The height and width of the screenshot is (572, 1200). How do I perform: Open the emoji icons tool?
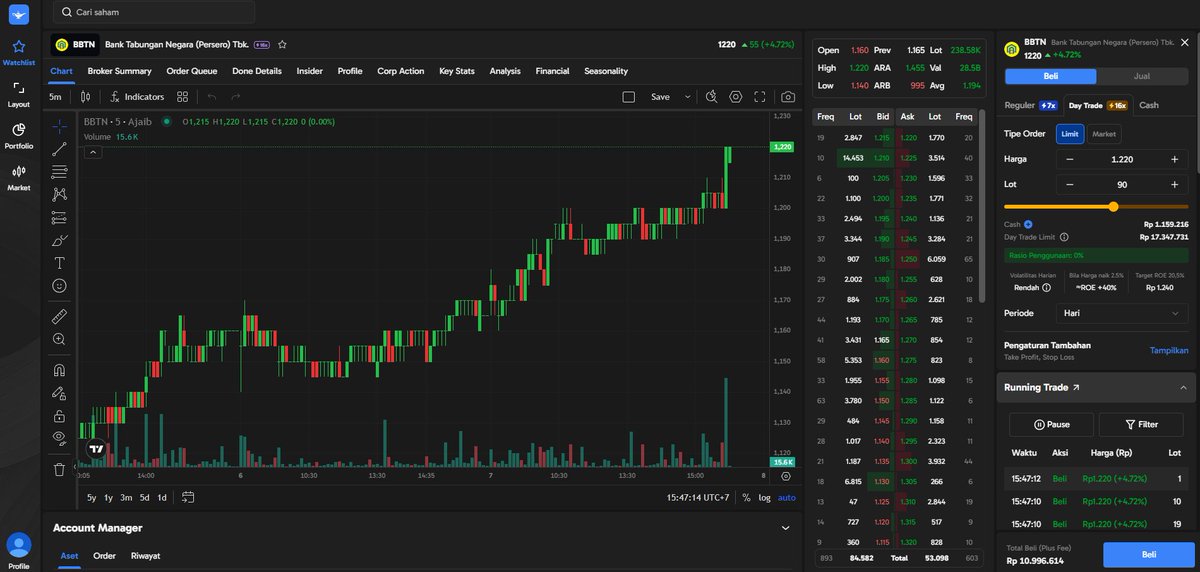pyautogui.click(x=60, y=286)
